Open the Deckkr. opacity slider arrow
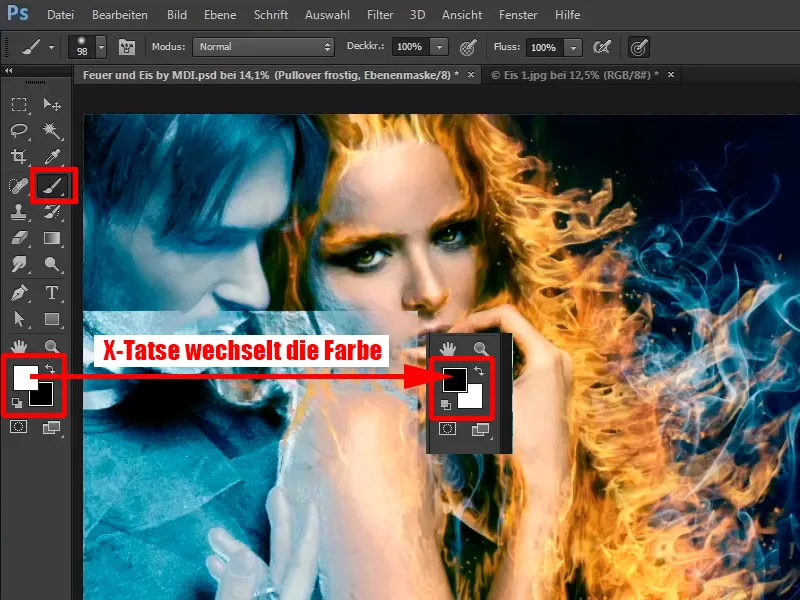 click(439, 47)
